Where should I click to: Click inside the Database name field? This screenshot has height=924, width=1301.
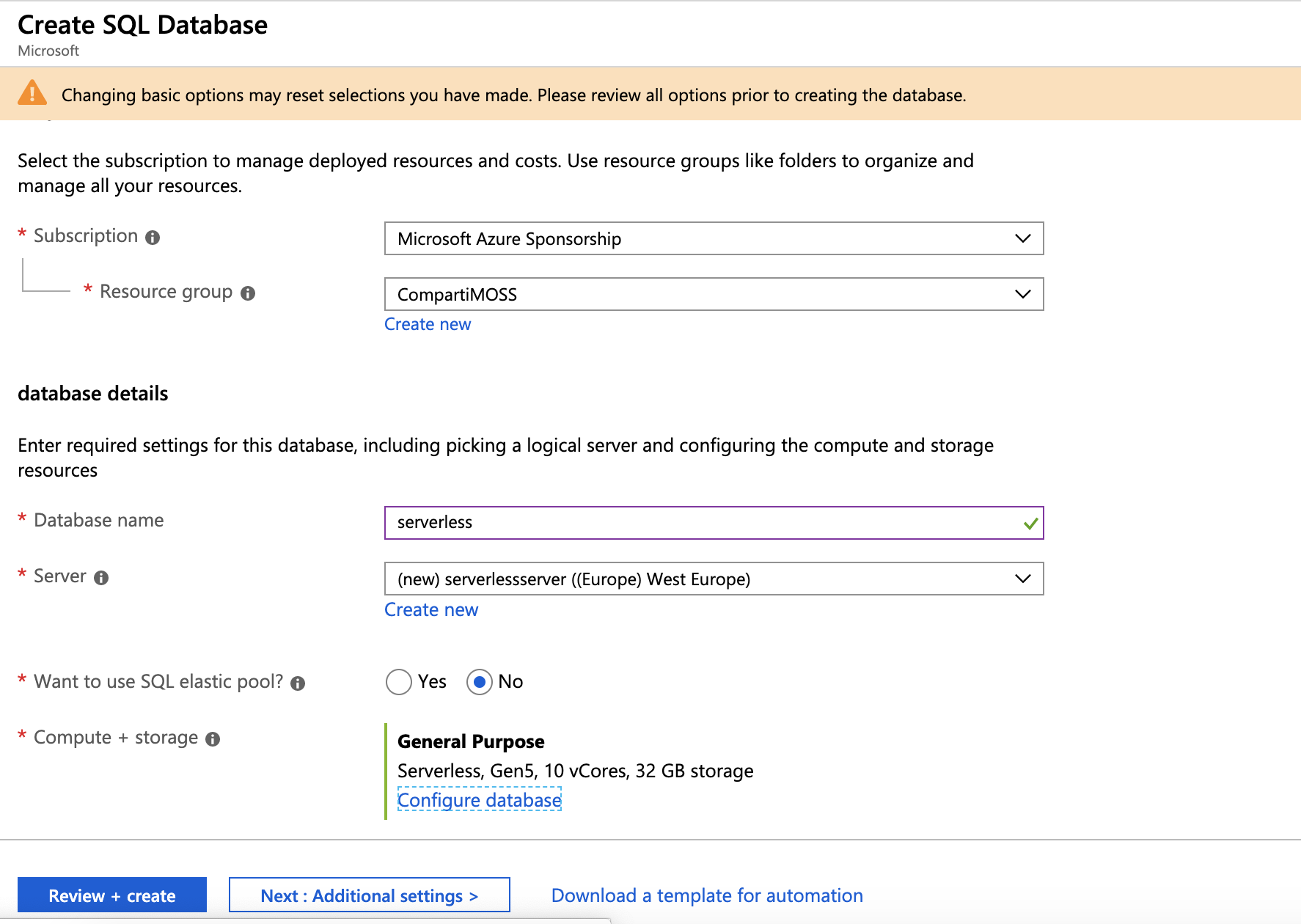660,523
